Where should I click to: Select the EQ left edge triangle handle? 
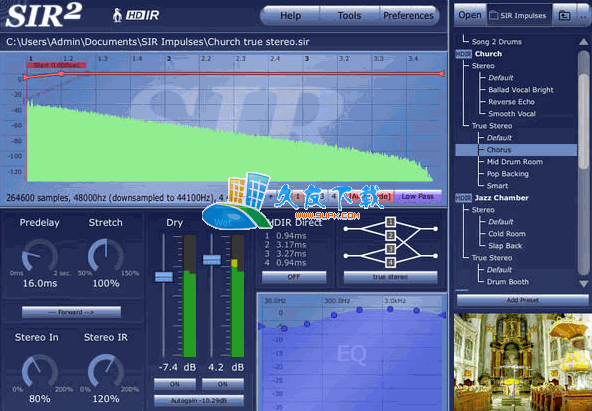pyautogui.click(x=261, y=326)
